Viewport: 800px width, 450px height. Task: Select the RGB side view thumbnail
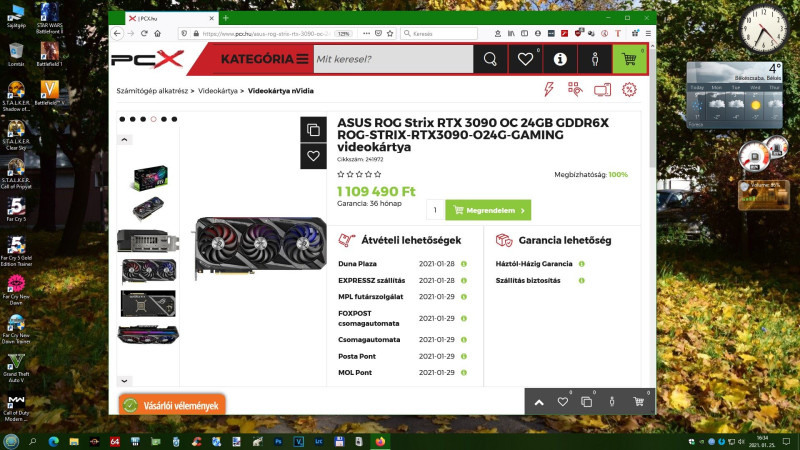coord(148,335)
